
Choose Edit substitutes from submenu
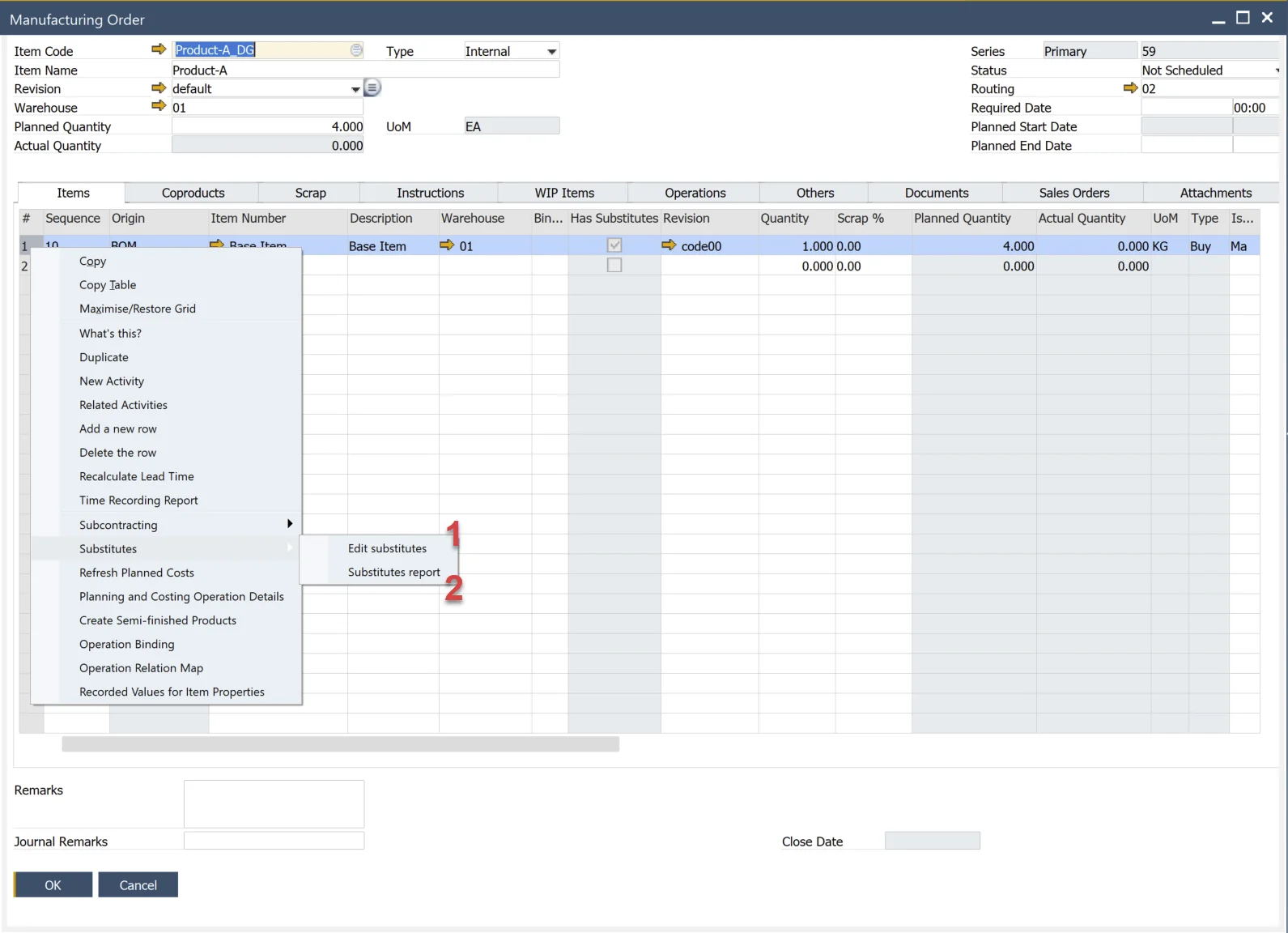(x=387, y=548)
